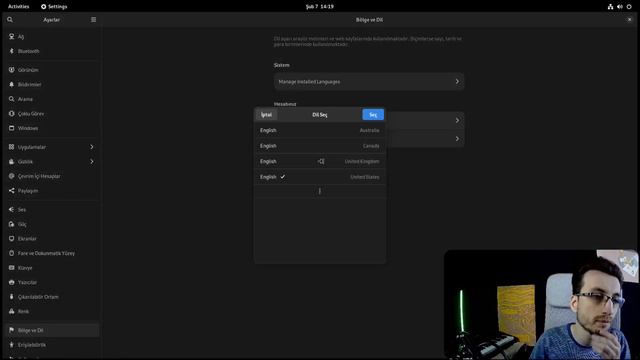Open the Settings app menu in top bar

point(54,7)
